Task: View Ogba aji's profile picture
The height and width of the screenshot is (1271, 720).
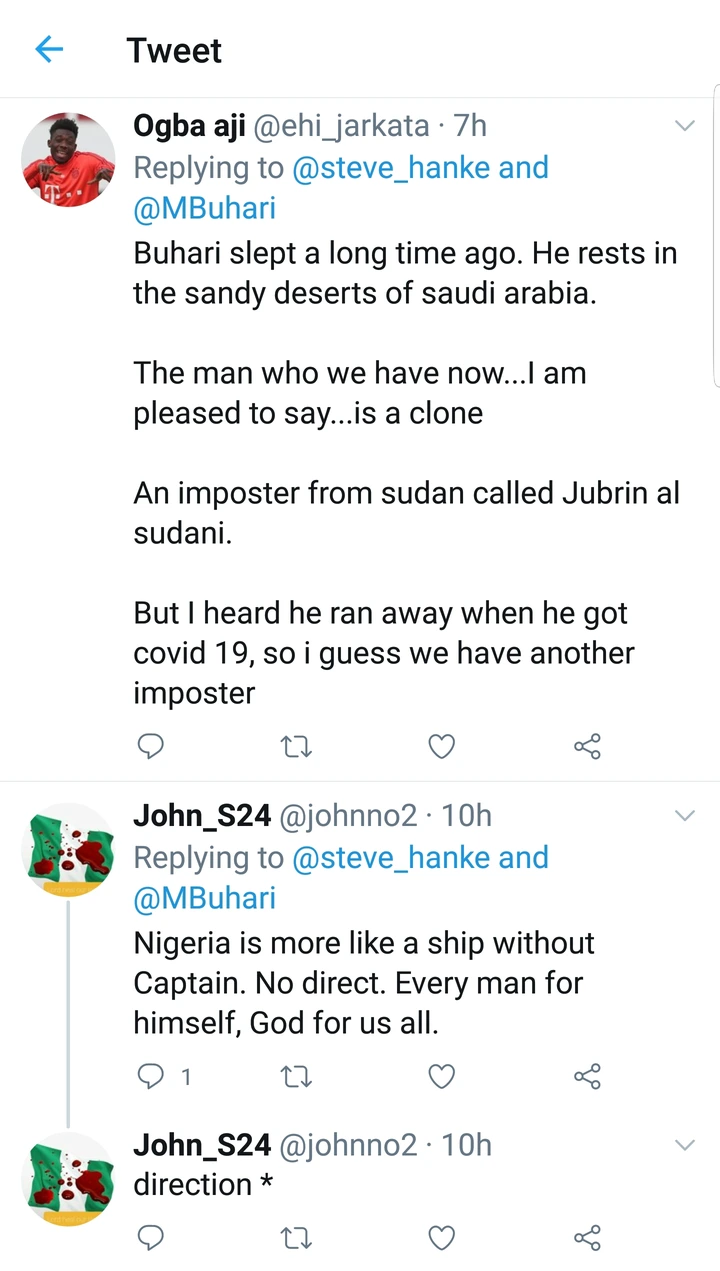Action: tap(68, 160)
